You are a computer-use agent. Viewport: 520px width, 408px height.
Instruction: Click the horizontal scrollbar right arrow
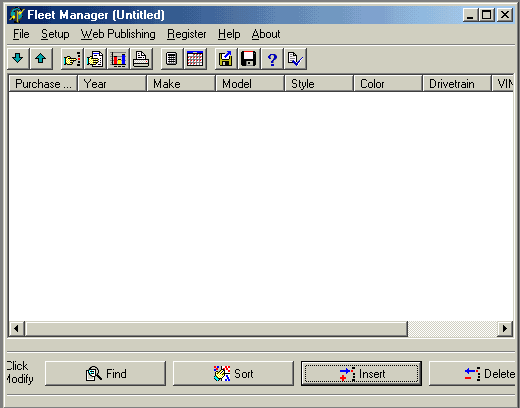(505, 329)
